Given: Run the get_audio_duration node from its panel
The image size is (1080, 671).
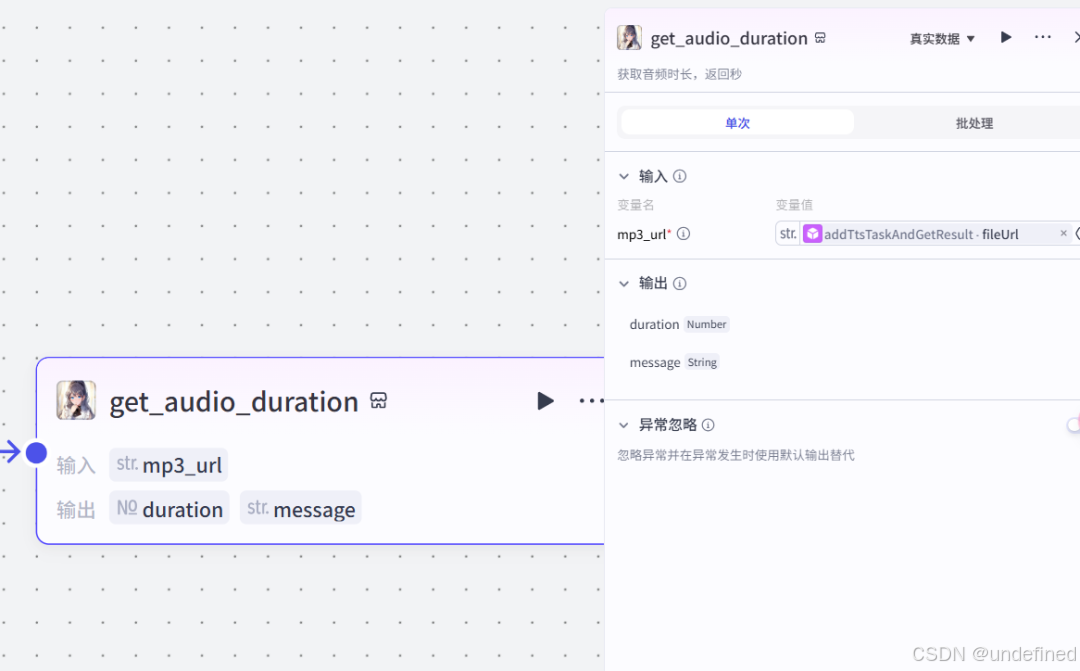Looking at the screenshot, I should tap(1005, 37).
